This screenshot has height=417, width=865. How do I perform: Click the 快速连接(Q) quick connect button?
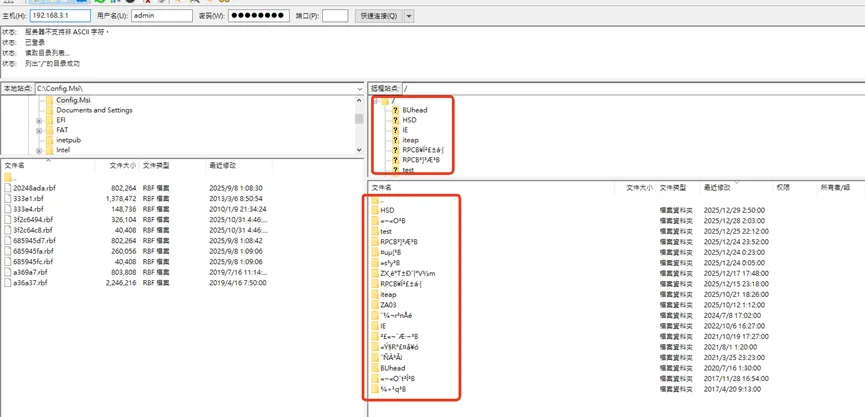pyautogui.click(x=378, y=16)
